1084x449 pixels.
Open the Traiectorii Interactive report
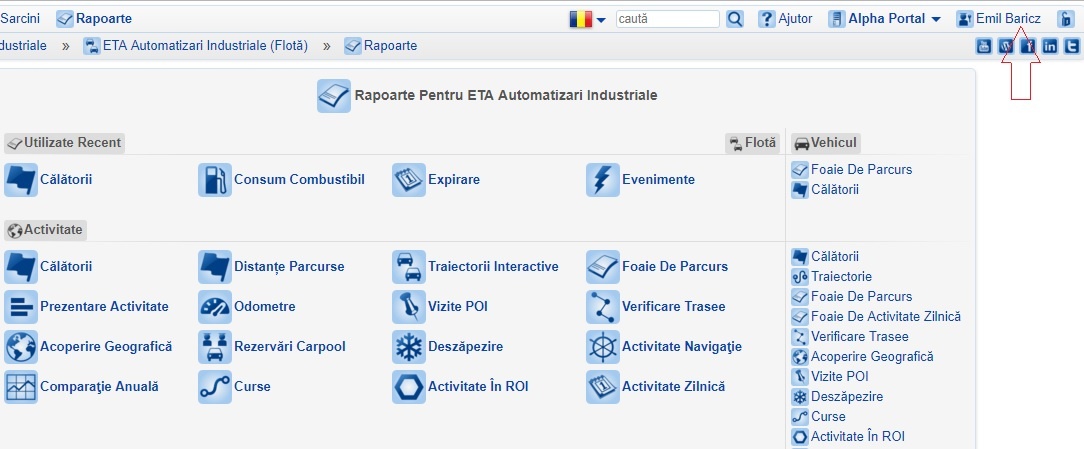pyautogui.click(x=476, y=267)
